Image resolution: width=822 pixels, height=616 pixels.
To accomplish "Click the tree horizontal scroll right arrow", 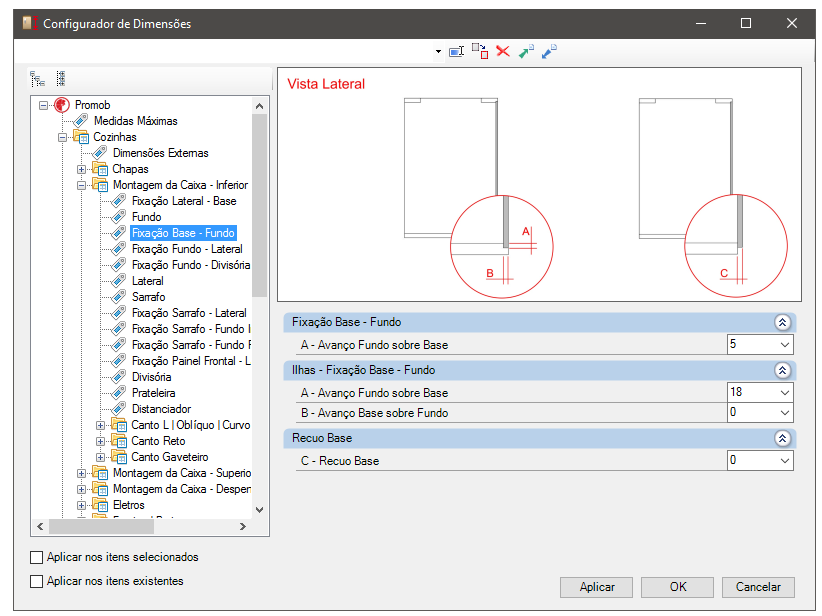I will 242,527.
